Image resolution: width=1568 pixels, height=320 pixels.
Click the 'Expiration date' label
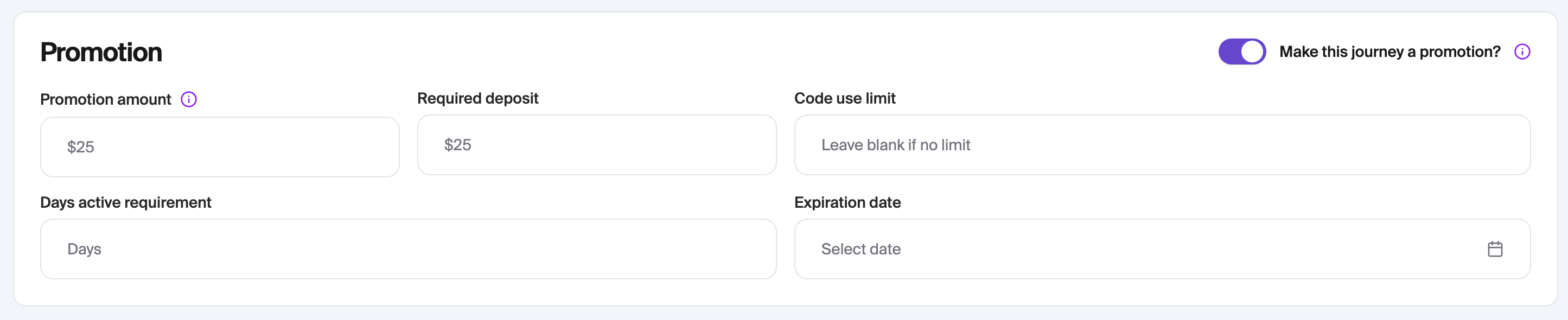pos(847,202)
